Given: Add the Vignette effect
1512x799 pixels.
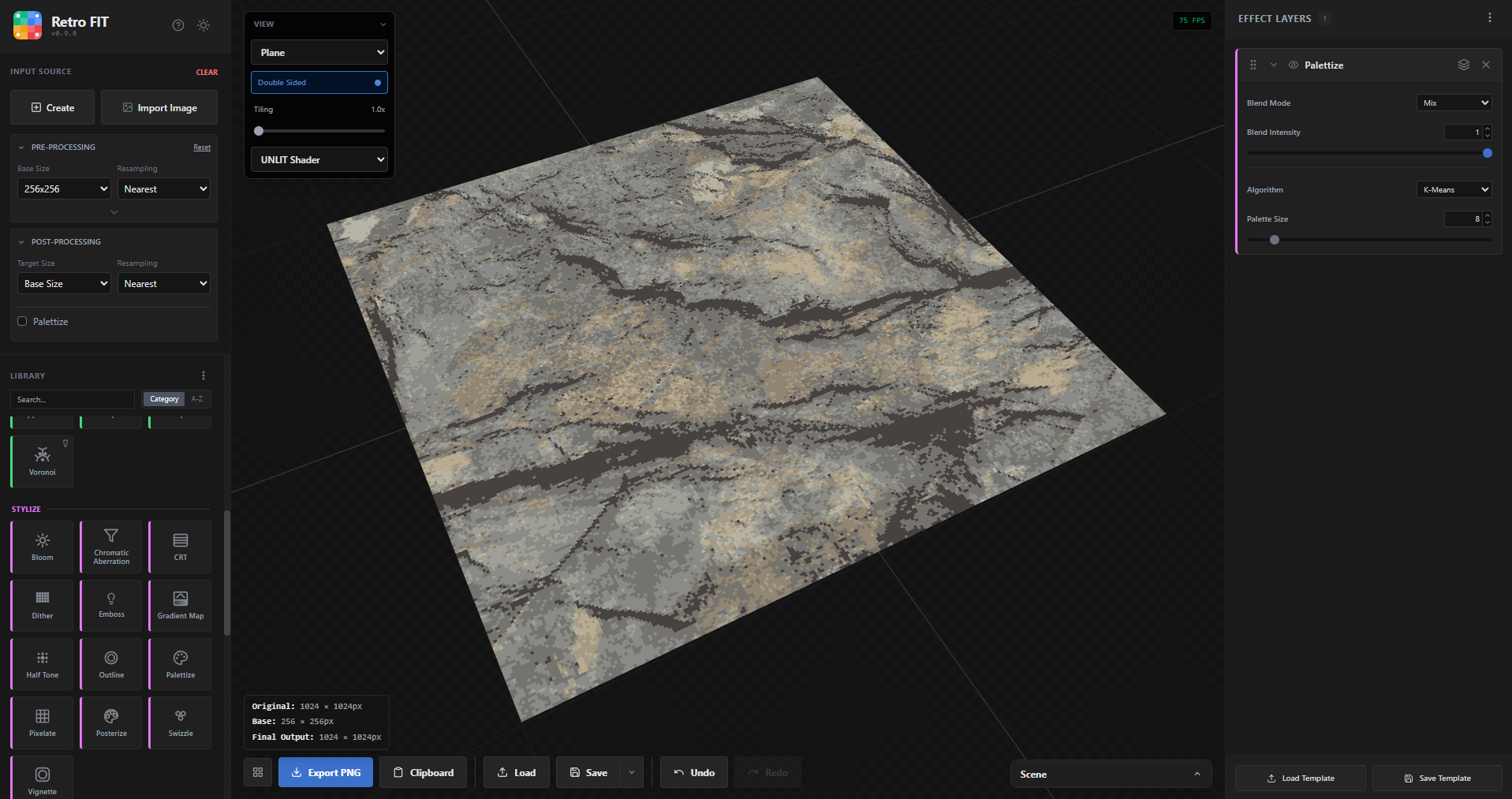Looking at the screenshot, I should (x=43, y=778).
